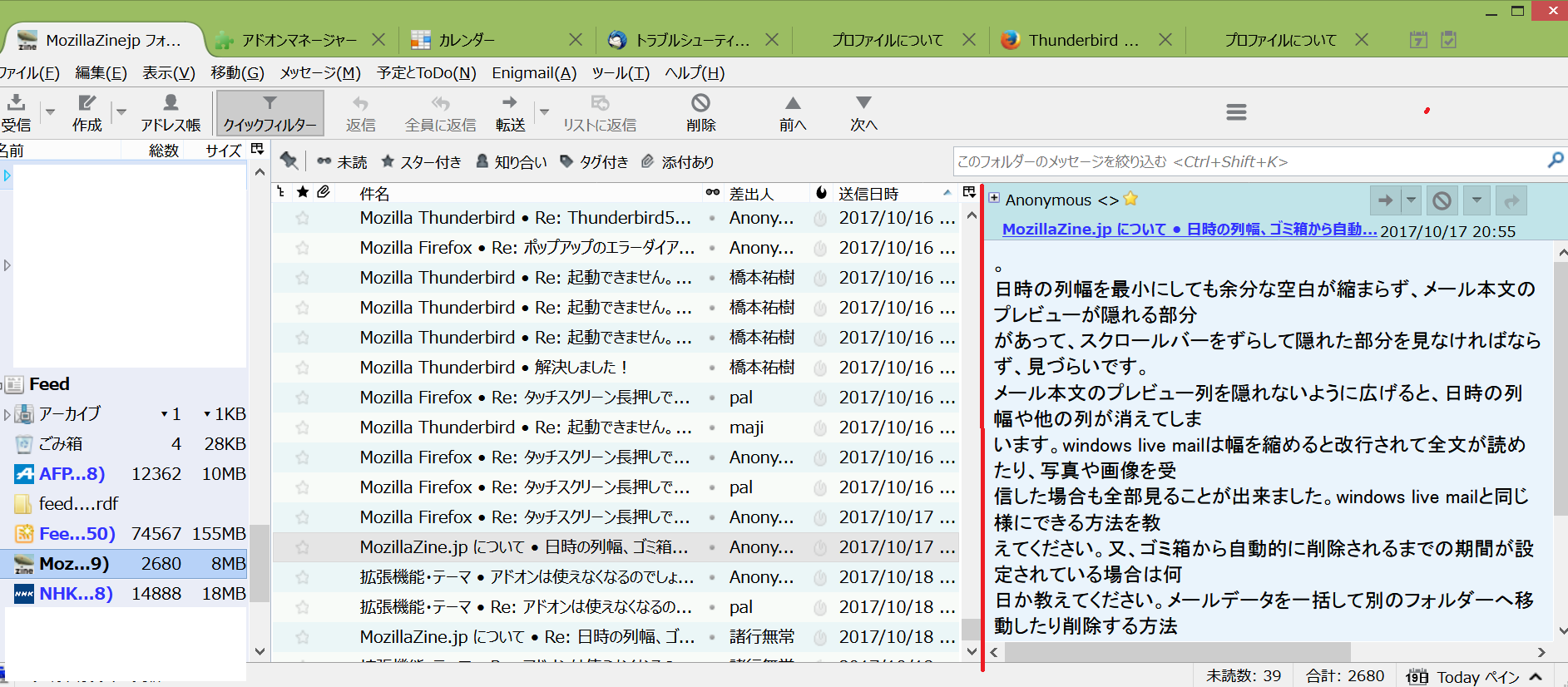Open folder pane column picker icon
The width and height of the screenshot is (1568, 687).
click(x=257, y=149)
